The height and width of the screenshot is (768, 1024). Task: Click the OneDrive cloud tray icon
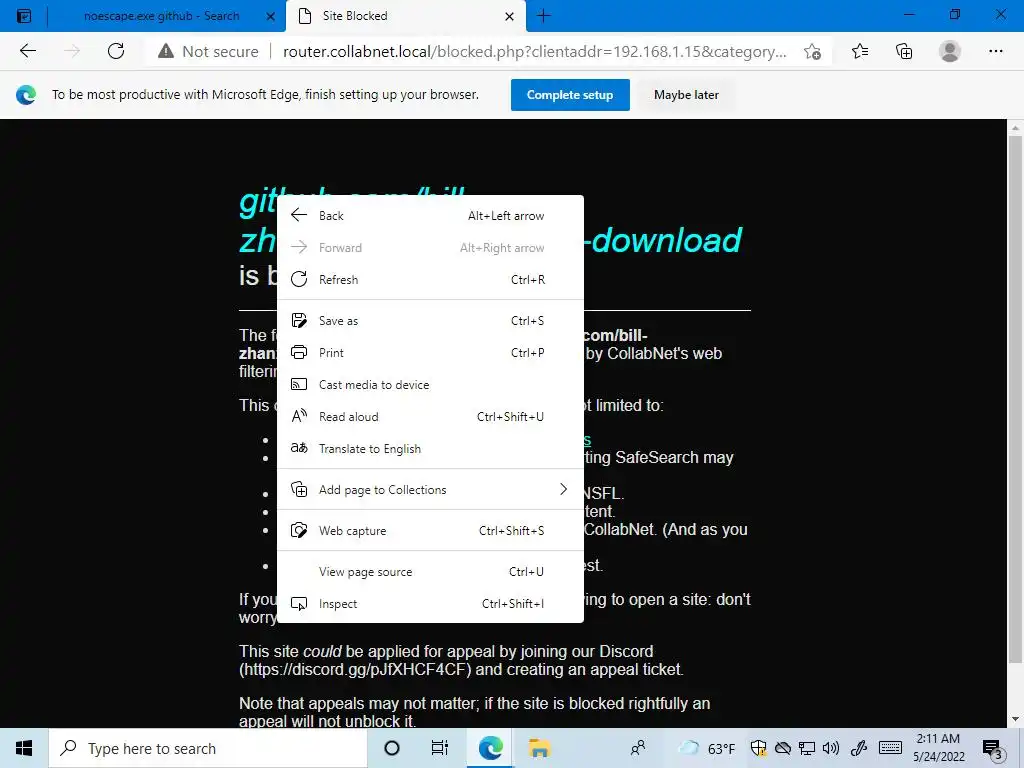782,748
